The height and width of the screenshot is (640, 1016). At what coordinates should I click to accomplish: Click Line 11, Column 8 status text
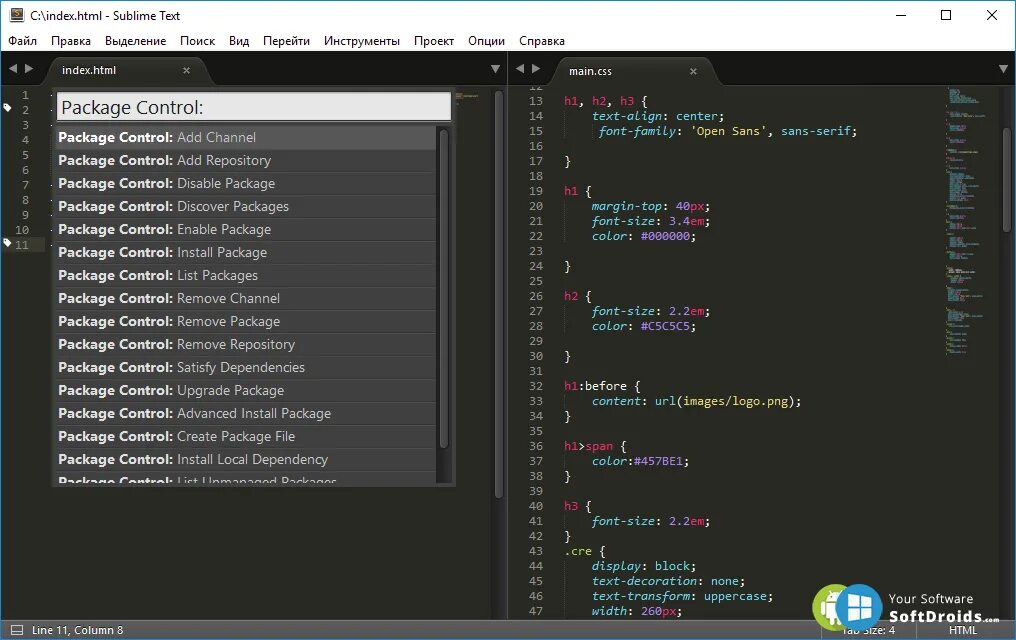coord(77,630)
